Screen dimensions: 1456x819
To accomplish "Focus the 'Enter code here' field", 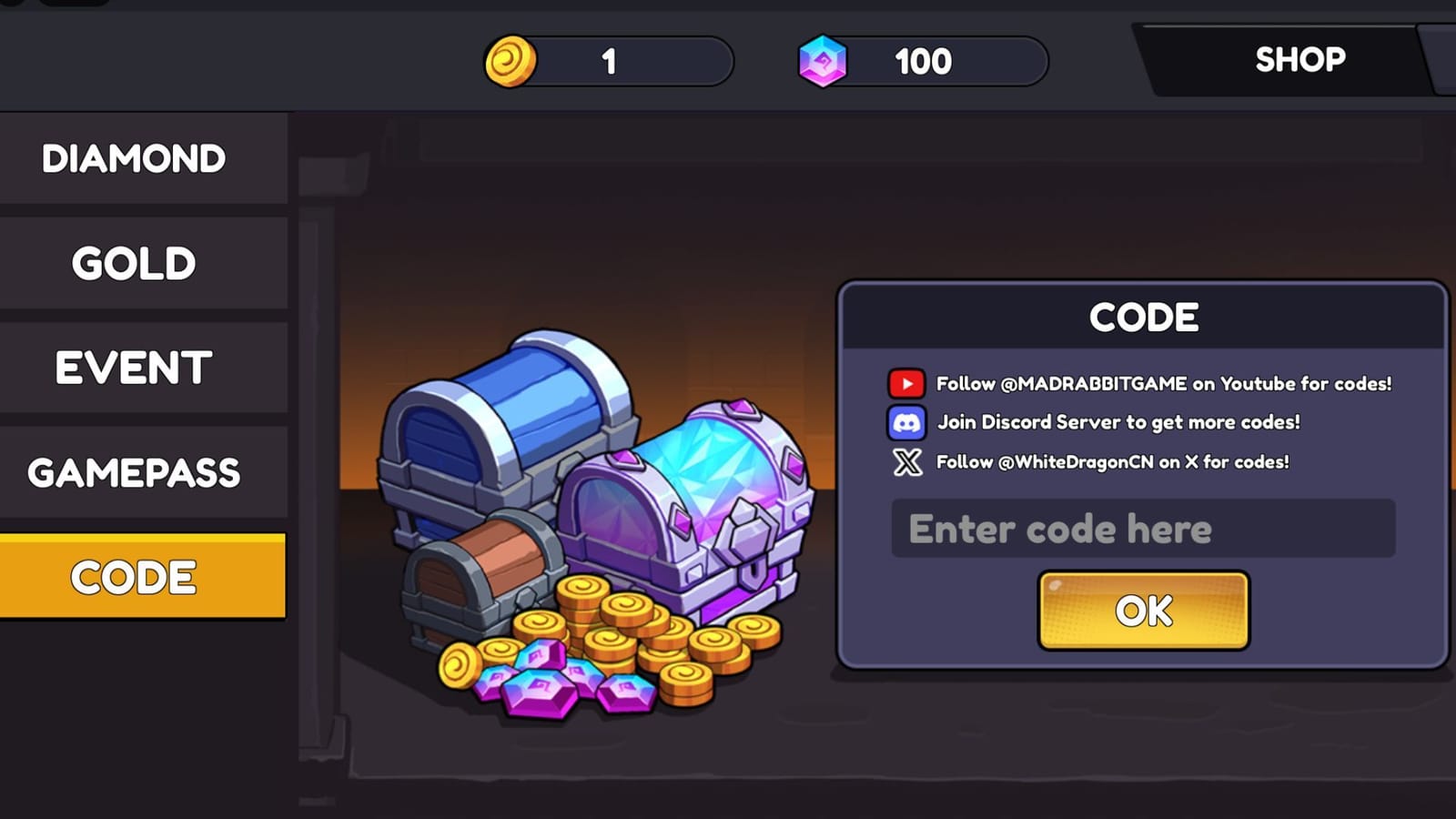I will point(1143,528).
